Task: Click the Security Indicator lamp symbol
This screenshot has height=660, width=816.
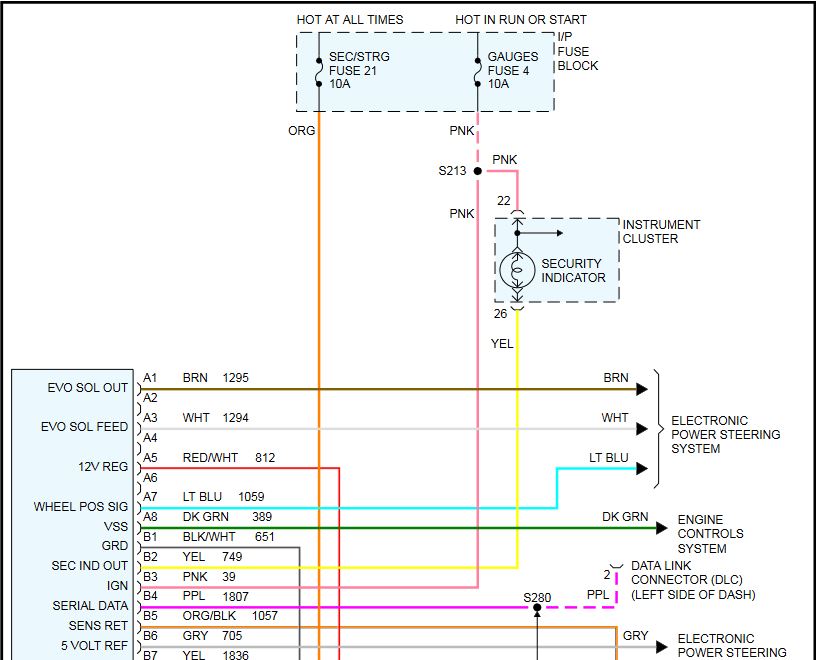Action: [x=518, y=270]
